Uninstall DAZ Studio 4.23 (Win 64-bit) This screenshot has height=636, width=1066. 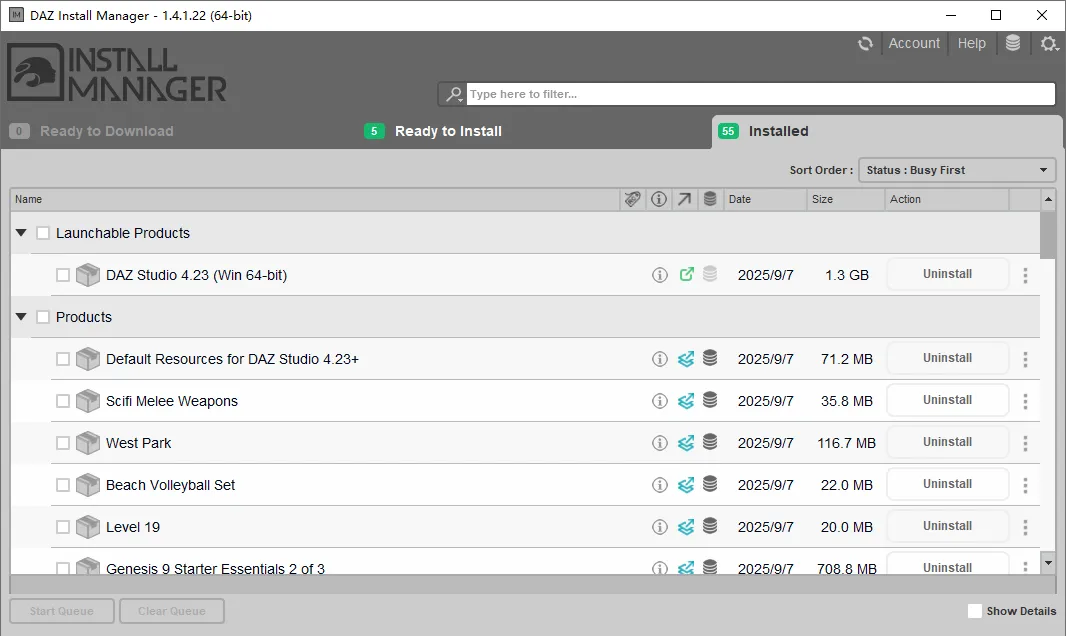(x=947, y=274)
